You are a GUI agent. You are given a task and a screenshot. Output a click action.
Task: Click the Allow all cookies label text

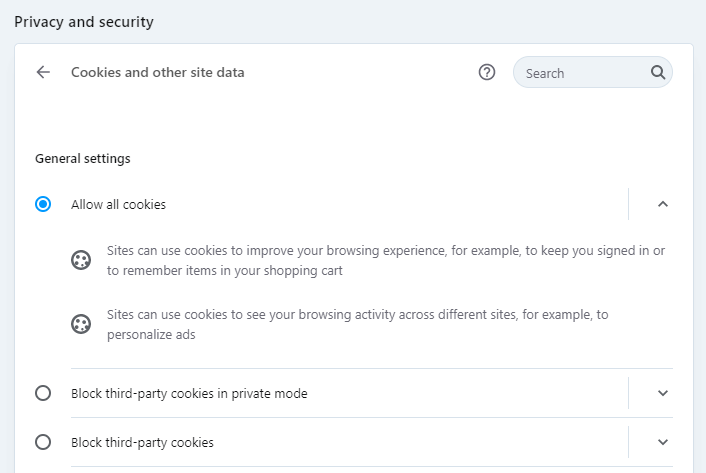click(118, 204)
